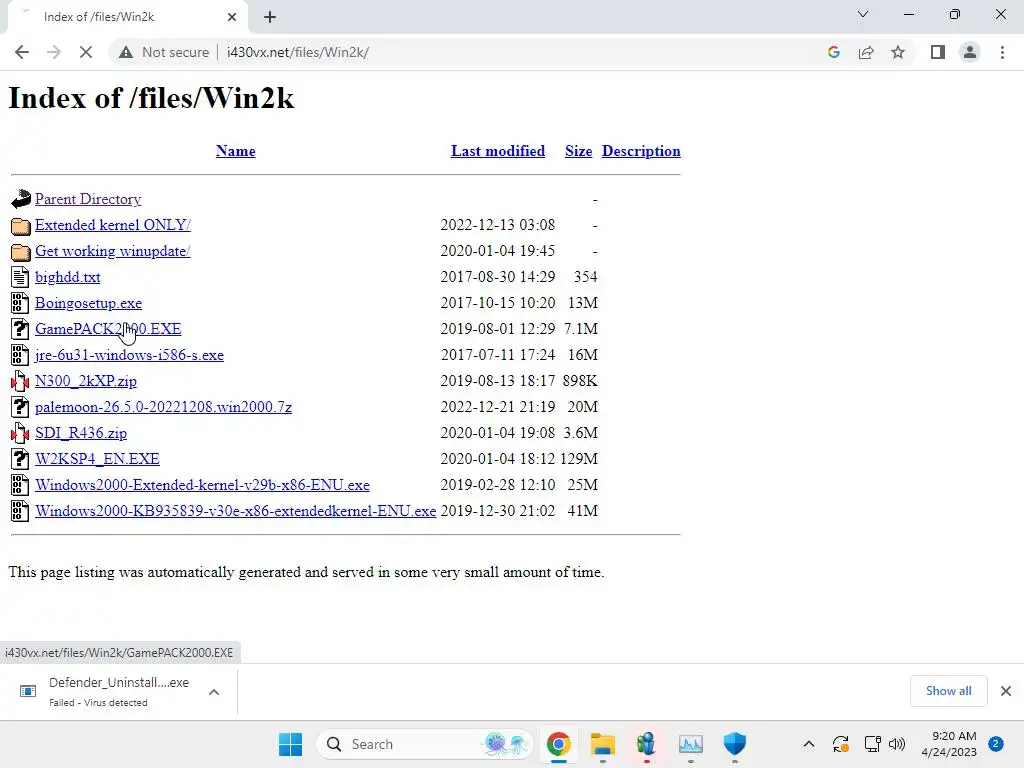Viewport: 1024px width, 768px height.
Task: Open the Get working winupdate folder
Action: click(112, 251)
